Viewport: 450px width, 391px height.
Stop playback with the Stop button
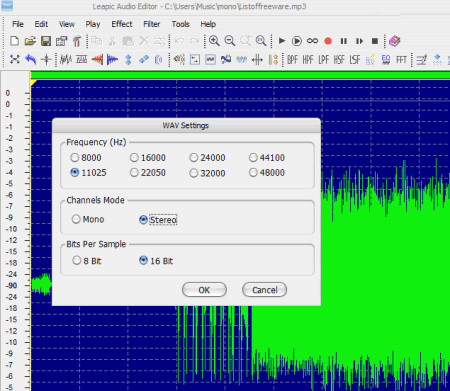(x=375, y=41)
